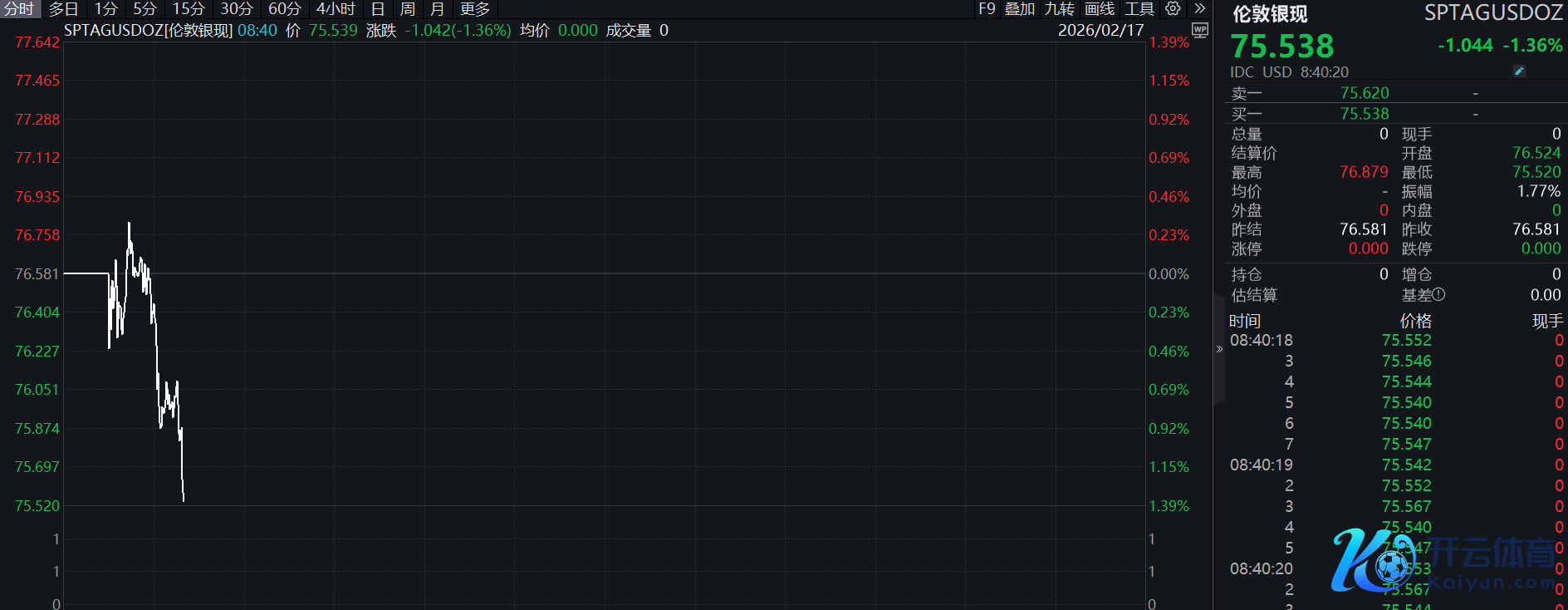Click the 基差 info circle icon
The image size is (1568, 610).
click(x=1439, y=294)
